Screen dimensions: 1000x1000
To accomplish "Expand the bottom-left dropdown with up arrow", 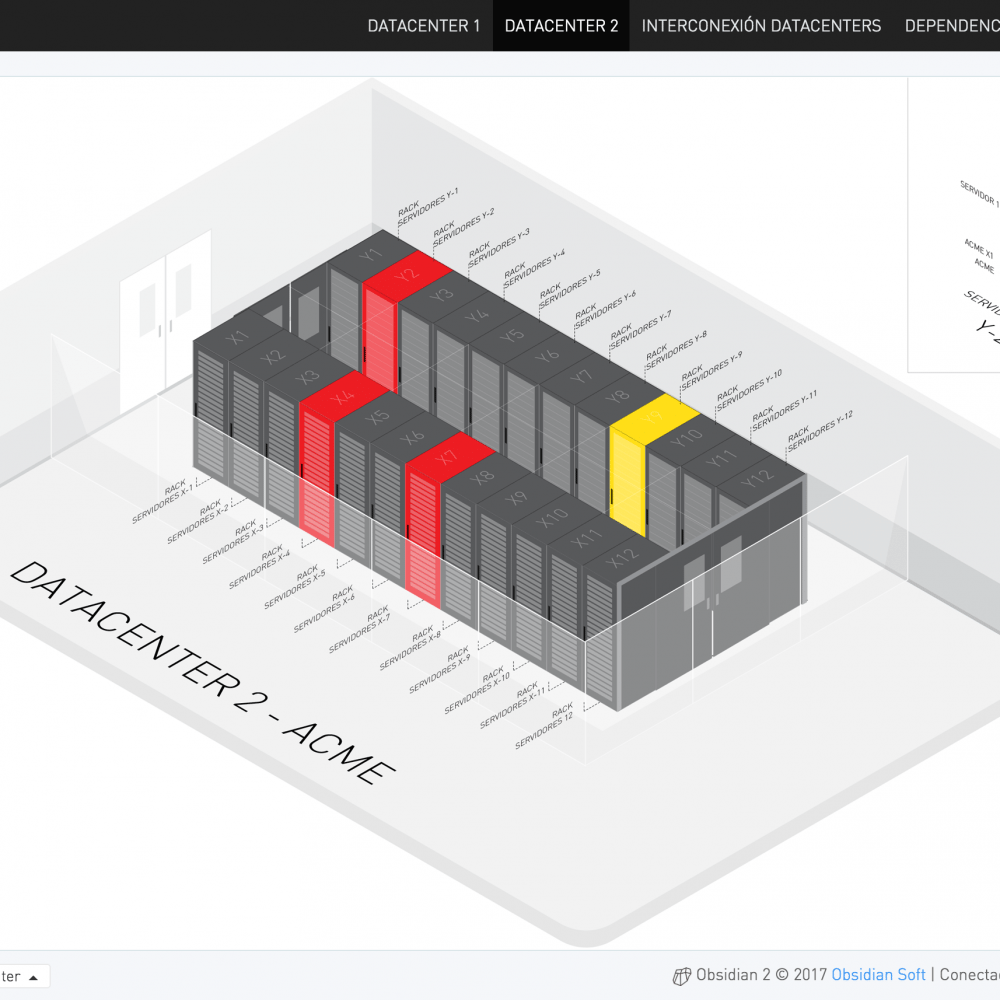I will [x=24, y=976].
